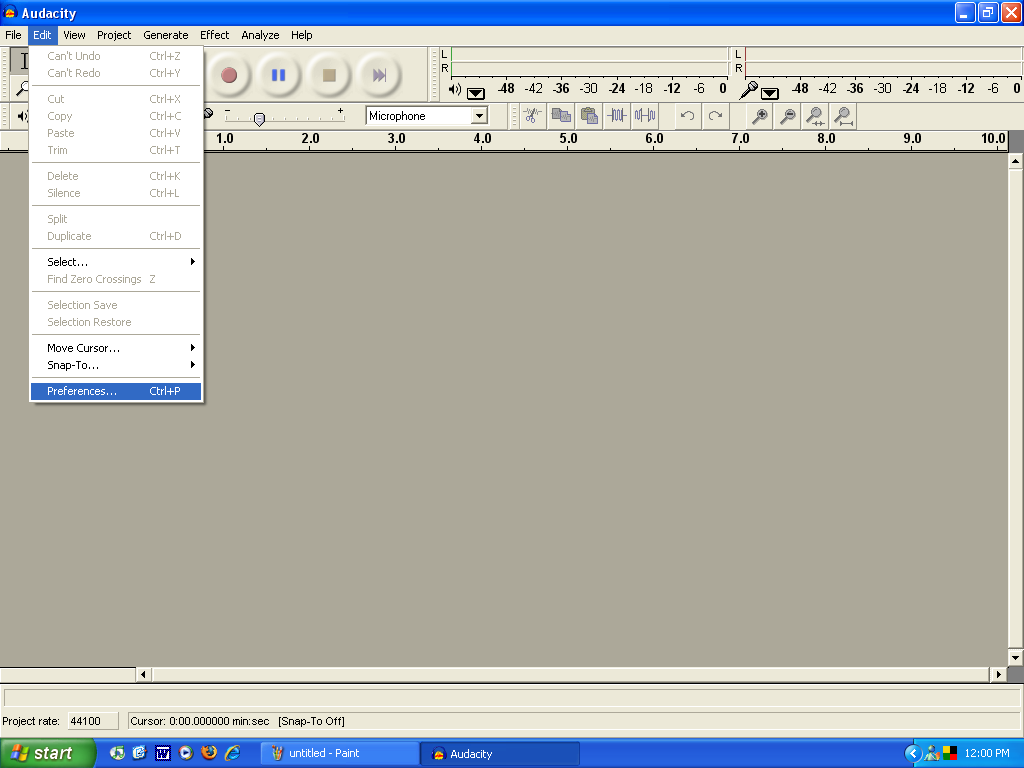
Task: Select the Cut toolbar icon
Action: click(532, 116)
